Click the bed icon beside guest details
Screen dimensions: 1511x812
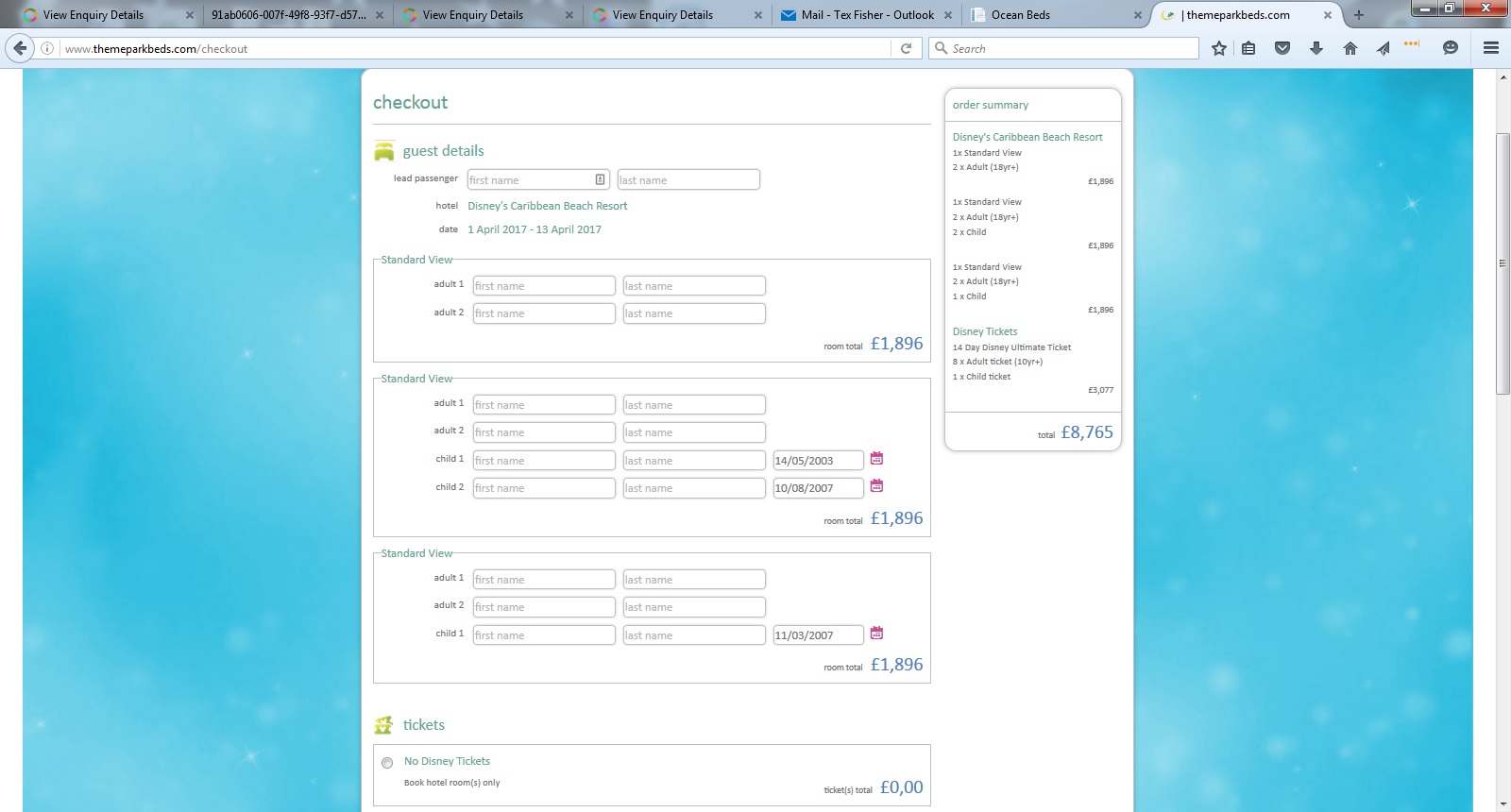tap(383, 151)
